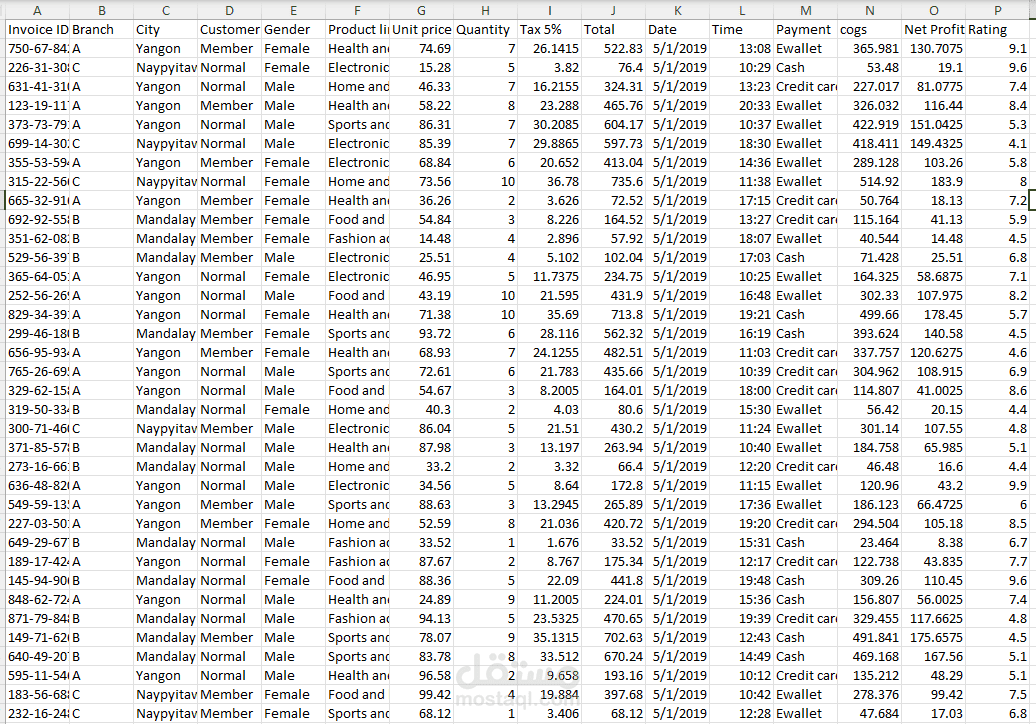
Task: Click the Payment header cell
Action: click(x=805, y=30)
